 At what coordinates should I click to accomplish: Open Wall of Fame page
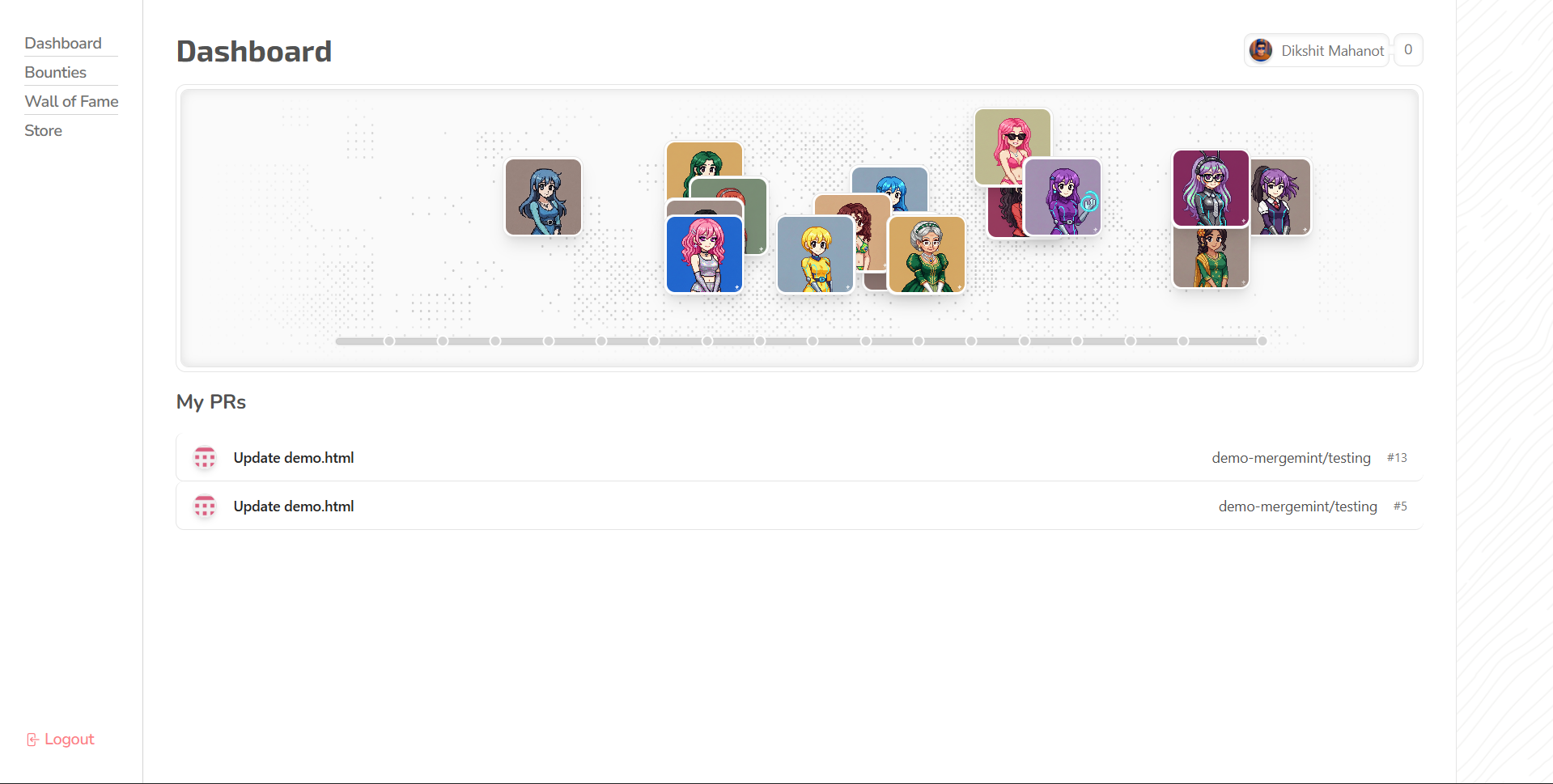[71, 101]
